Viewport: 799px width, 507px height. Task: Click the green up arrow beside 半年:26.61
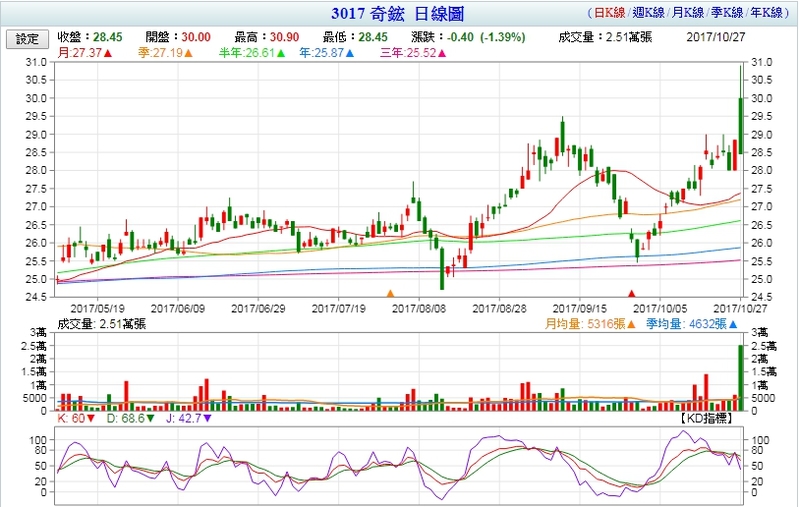[281, 53]
